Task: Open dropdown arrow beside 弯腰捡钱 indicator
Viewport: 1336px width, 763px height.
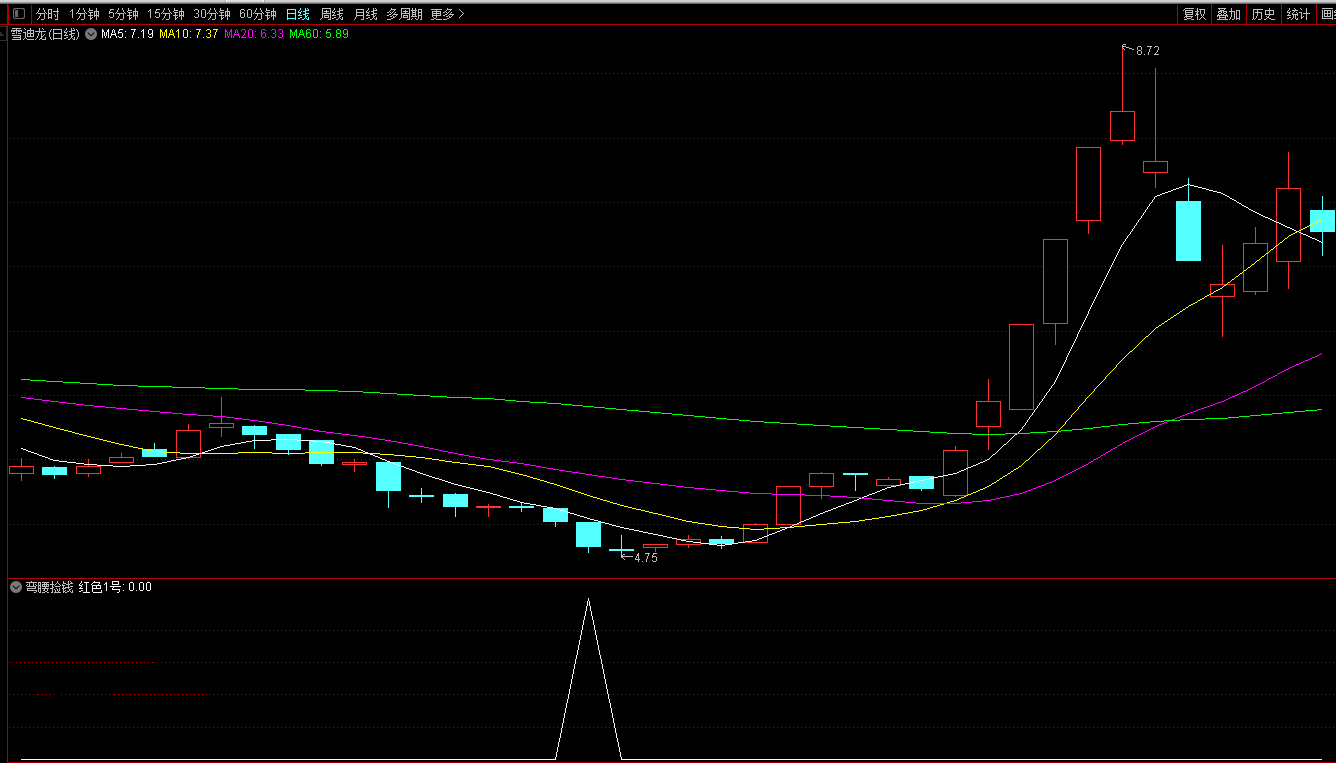Action: click(16, 587)
